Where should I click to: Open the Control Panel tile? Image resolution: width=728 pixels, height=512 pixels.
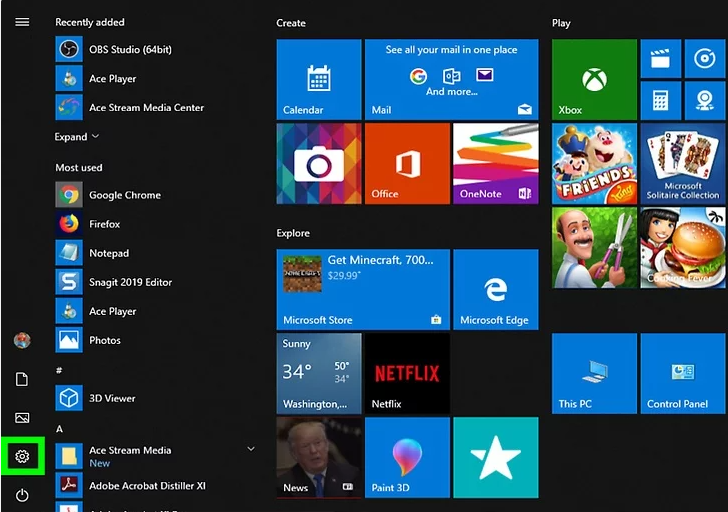coord(682,372)
